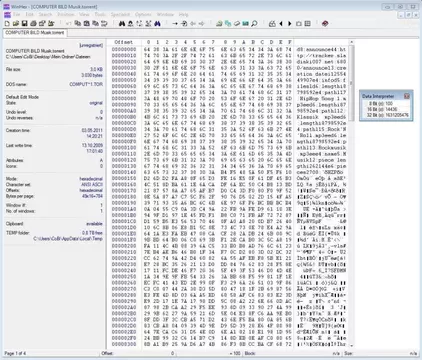Click the black binoculars Find Text icon
Screen dimensions: 422x360
pyautogui.click(x=122, y=23)
